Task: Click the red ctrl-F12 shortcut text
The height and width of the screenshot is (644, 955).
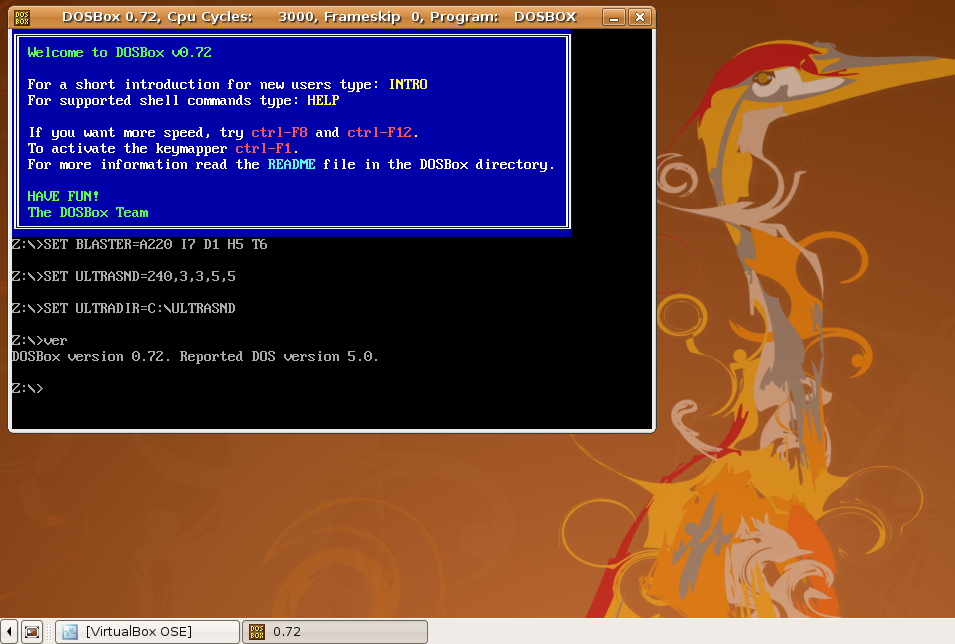Action: 380,132
